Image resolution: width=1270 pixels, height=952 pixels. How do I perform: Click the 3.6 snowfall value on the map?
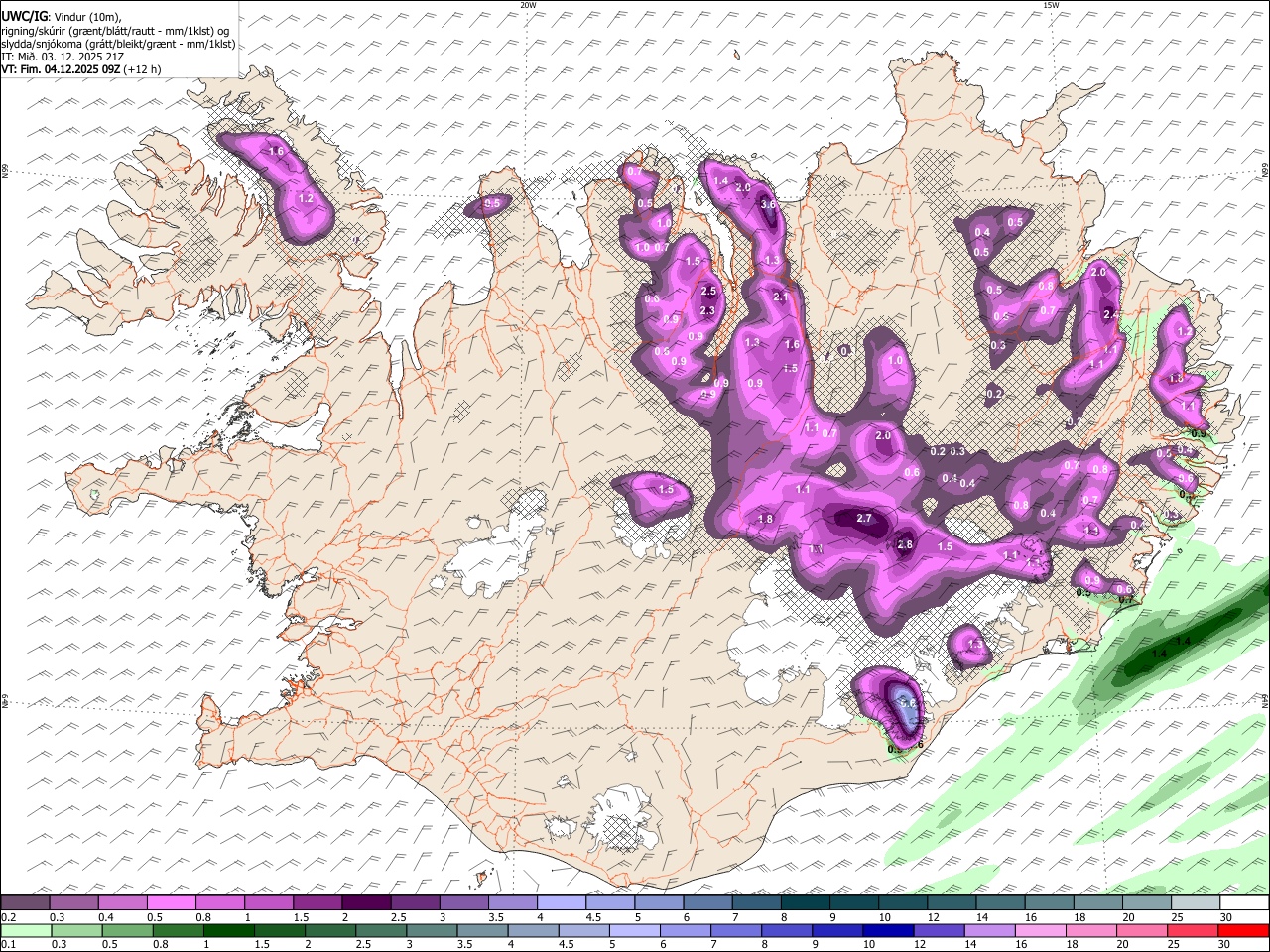pyautogui.click(x=767, y=204)
